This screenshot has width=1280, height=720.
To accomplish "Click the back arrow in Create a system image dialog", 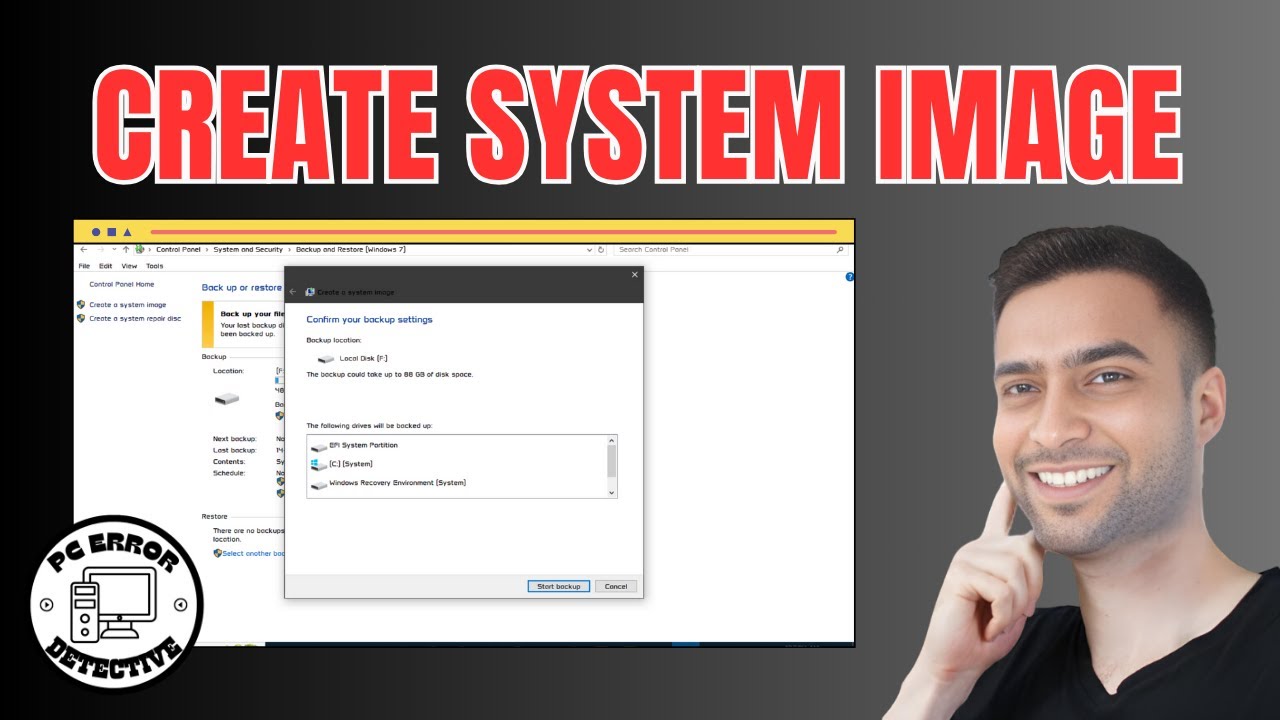I will click(x=293, y=292).
